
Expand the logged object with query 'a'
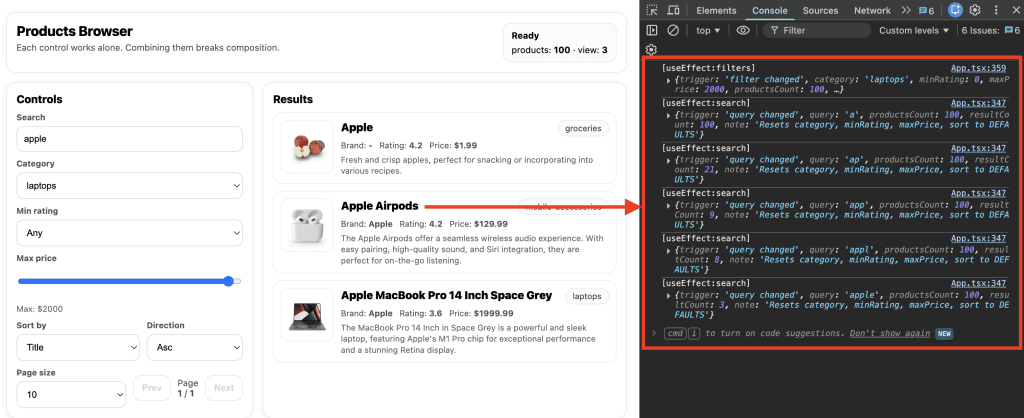[668, 115]
